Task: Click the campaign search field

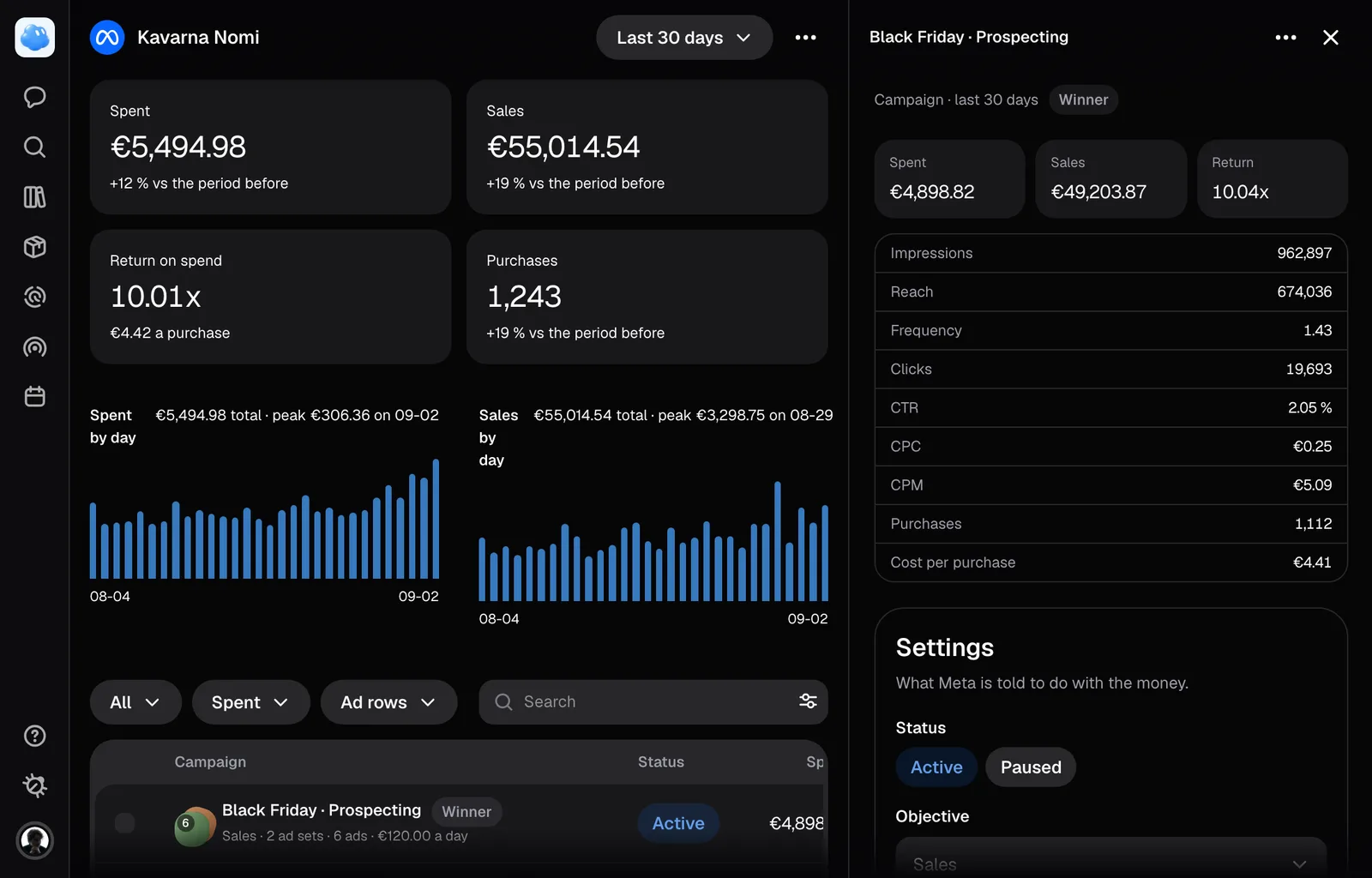Action: click(652, 702)
